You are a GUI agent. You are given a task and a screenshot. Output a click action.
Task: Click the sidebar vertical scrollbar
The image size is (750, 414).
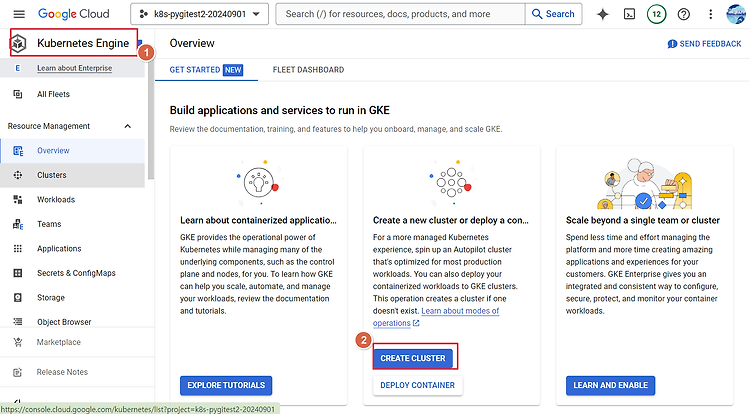click(x=151, y=120)
